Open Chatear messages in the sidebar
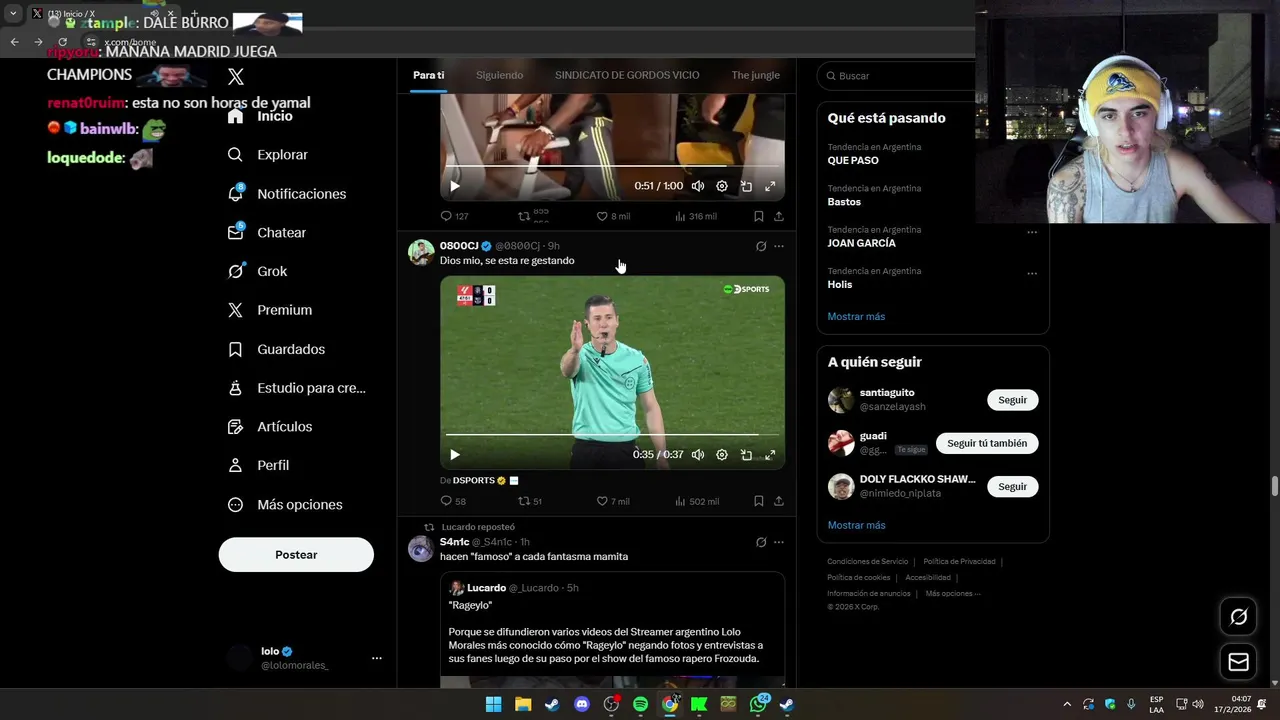 tap(267, 232)
